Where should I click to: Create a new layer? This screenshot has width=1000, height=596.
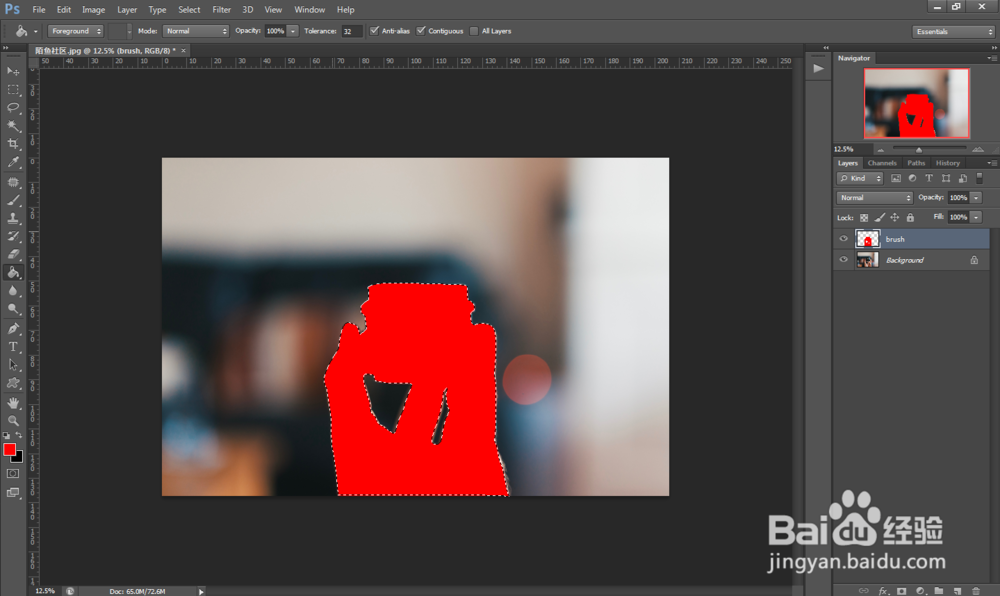[957, 591]
